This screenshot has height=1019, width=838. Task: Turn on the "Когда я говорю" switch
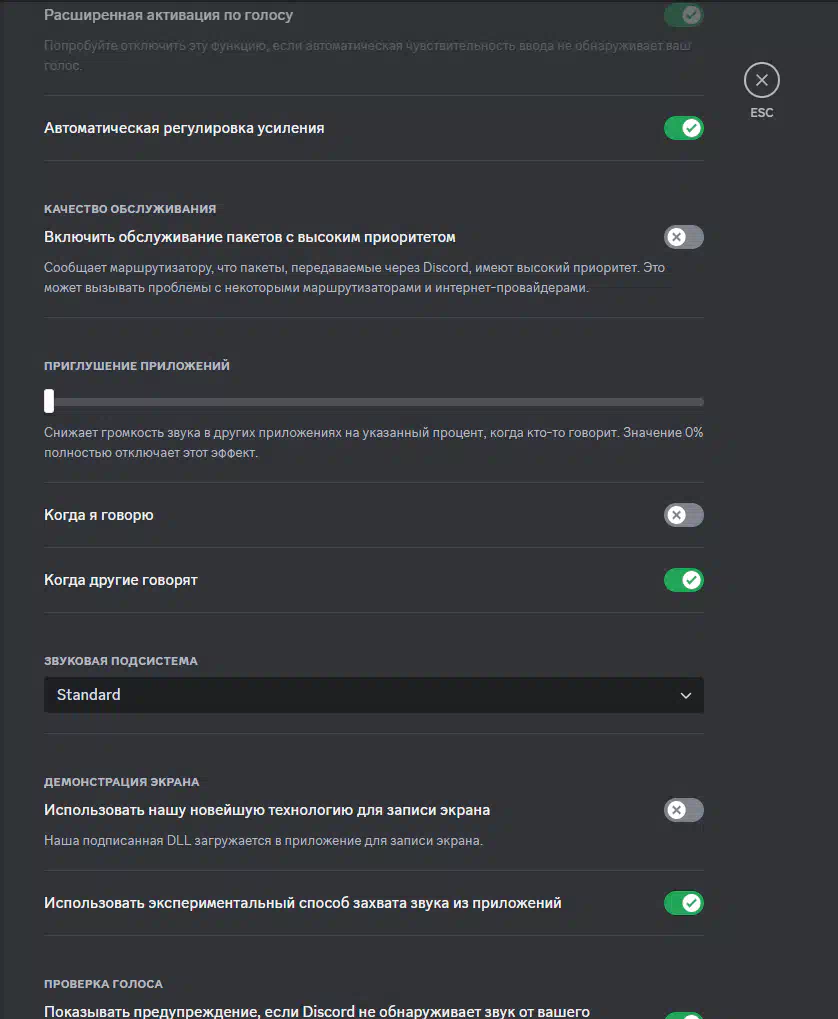click(684, 515)
